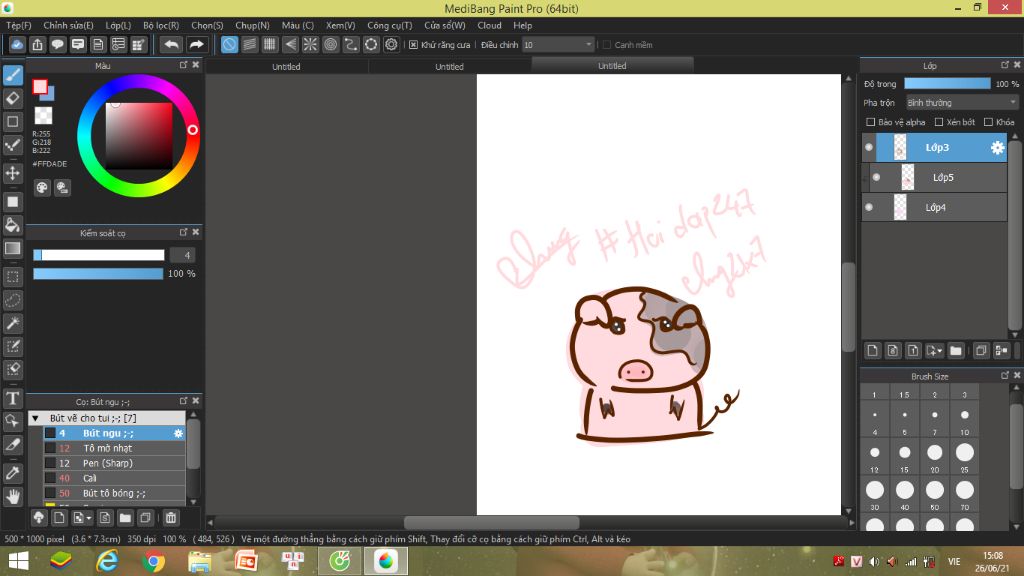1024x576 pixels.
Task: Select the Bucket fill tool
Action: tap(13, 225)
